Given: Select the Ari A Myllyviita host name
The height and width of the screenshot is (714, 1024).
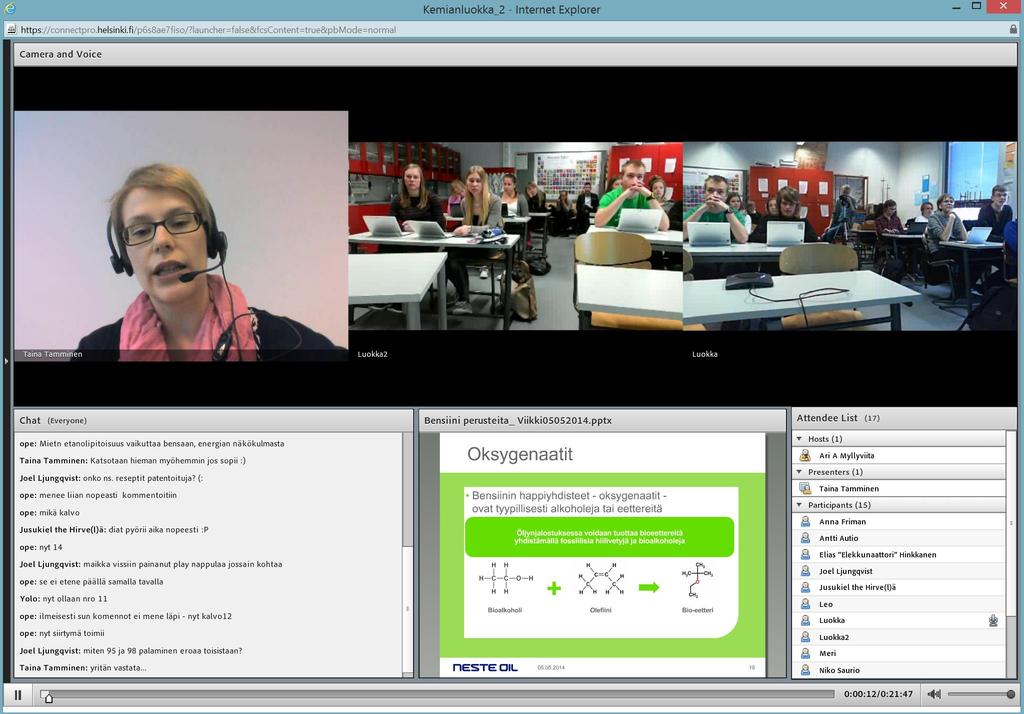Looking at the screenshot, I should pos(846,455).
